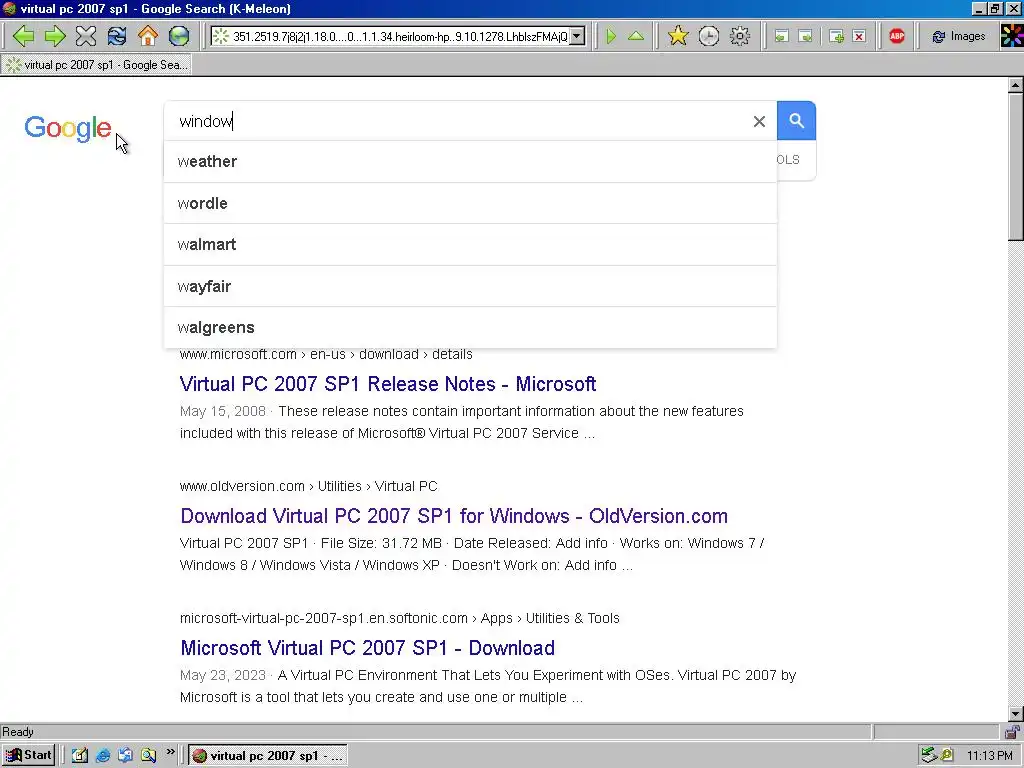The image size is (1024, 768).
Task: Open the home page via house icon
Action: pyautogui.click(x=148, y=36)
